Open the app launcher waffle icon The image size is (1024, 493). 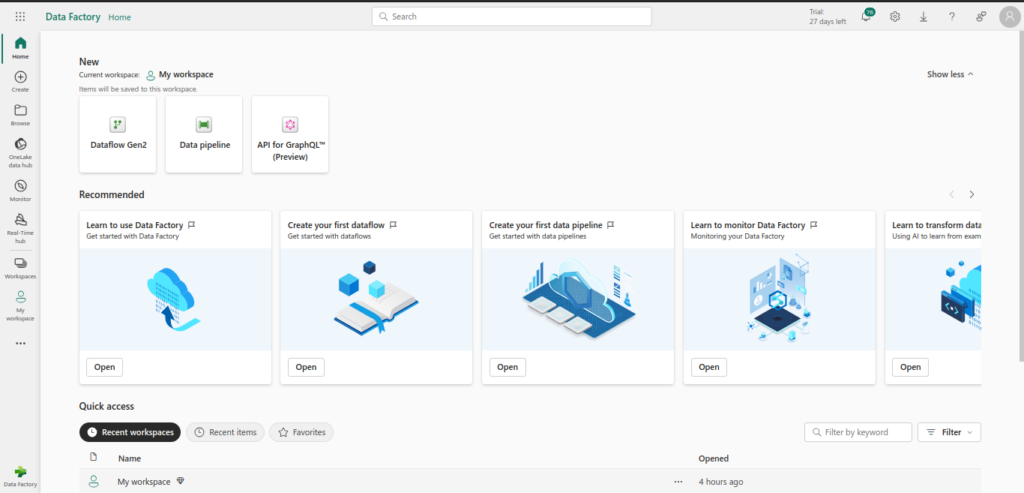[20, 17]
